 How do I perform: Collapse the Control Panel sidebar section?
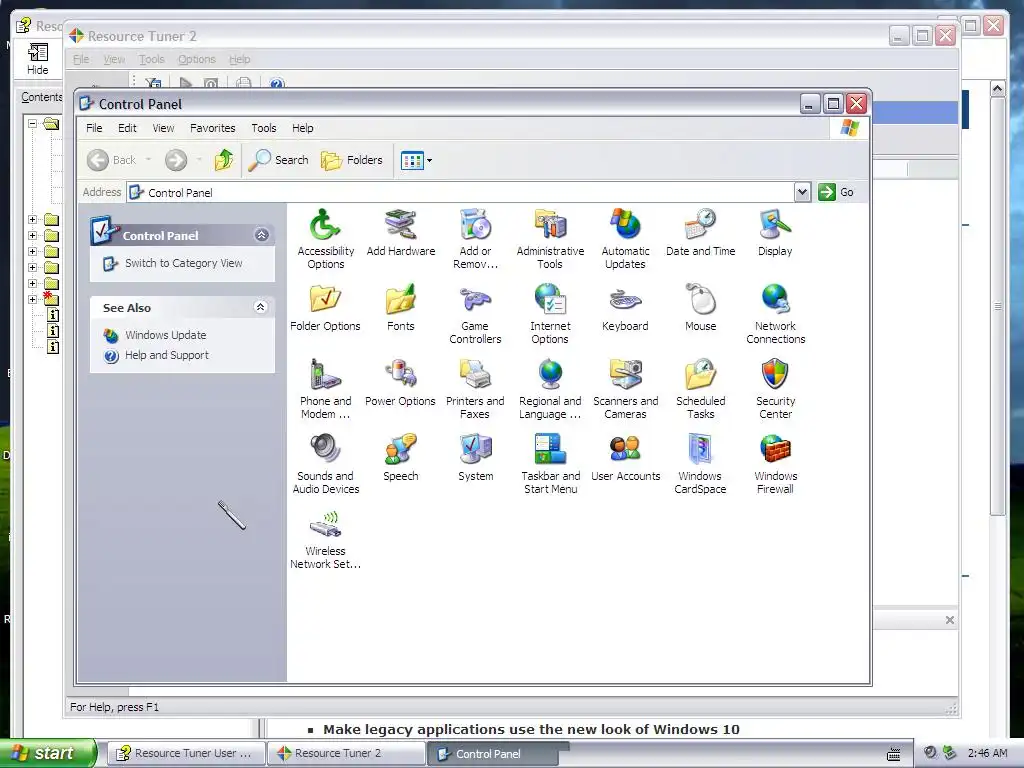(261, 235)
